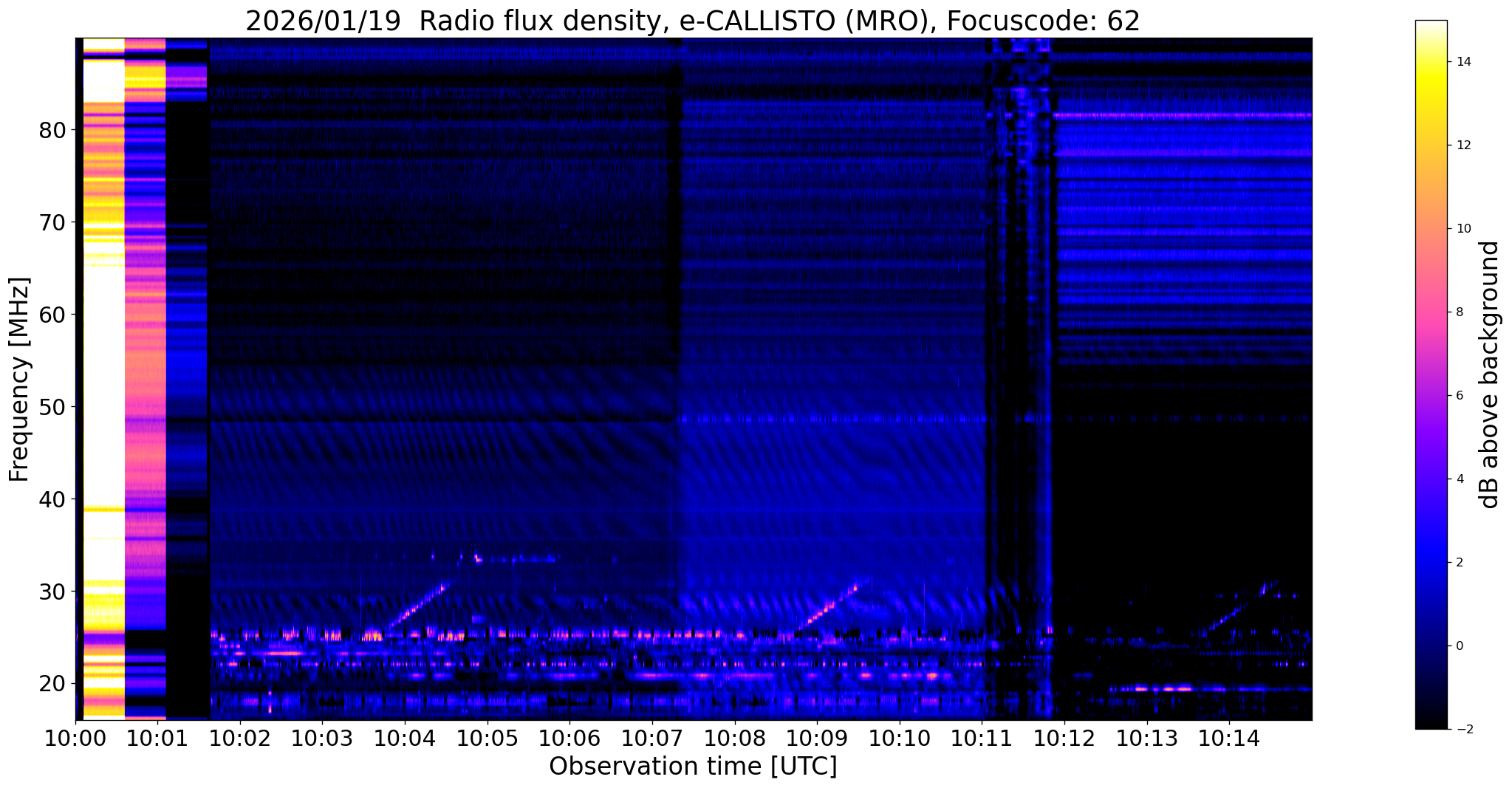
Task: Click the 'Frequency [MHz]' axis label
Action: coord(19,380)
